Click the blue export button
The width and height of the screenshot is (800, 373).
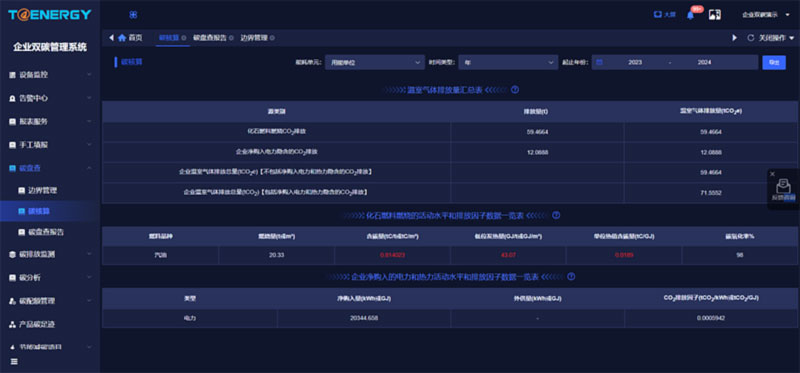pos(774,62)
